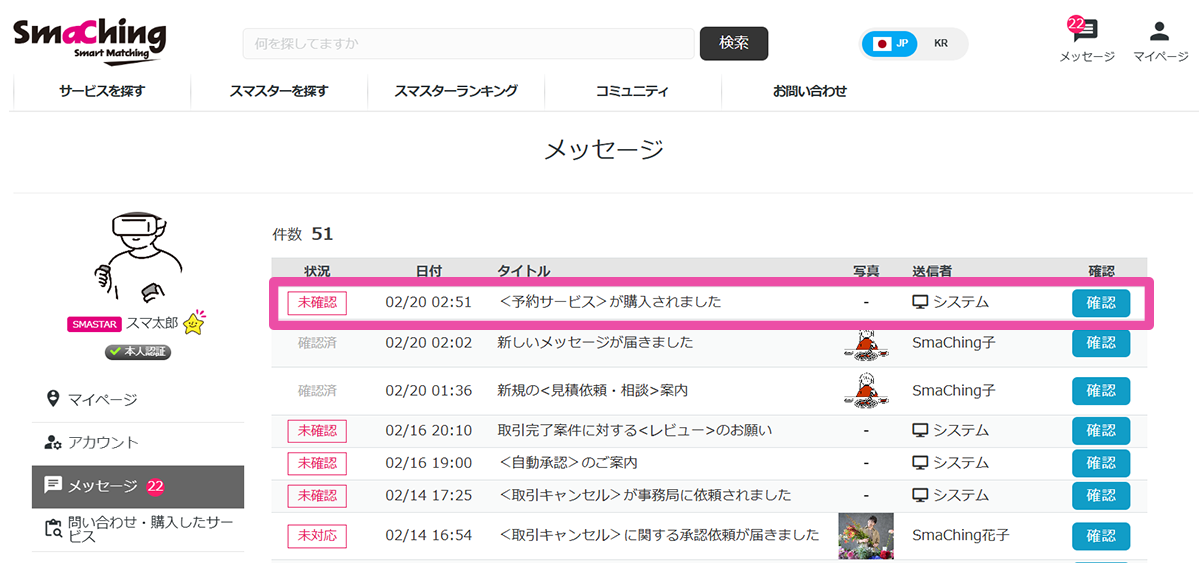Switch language to JP

tap(890, 44)
